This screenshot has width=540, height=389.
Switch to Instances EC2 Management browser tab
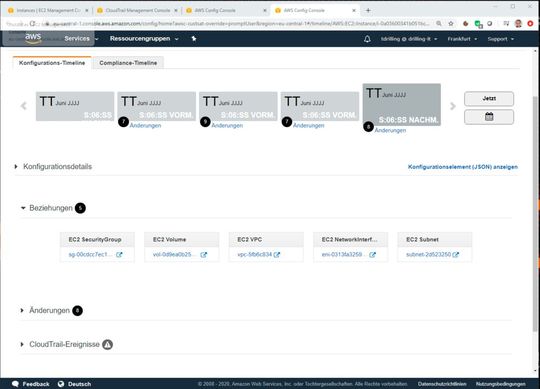click(48, 10)
